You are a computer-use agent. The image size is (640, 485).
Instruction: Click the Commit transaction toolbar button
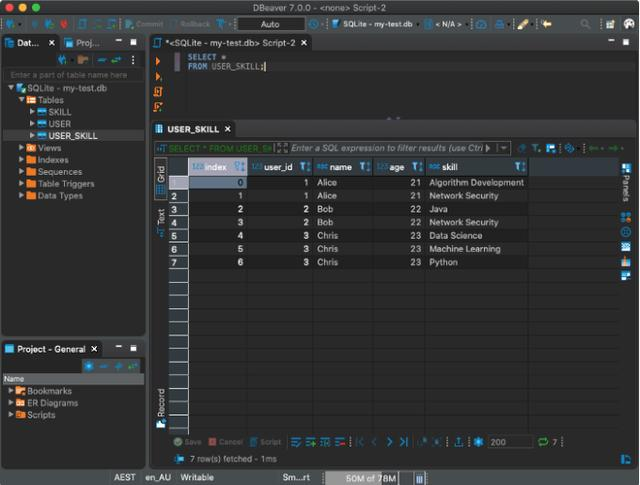click(x=144, y=23)
